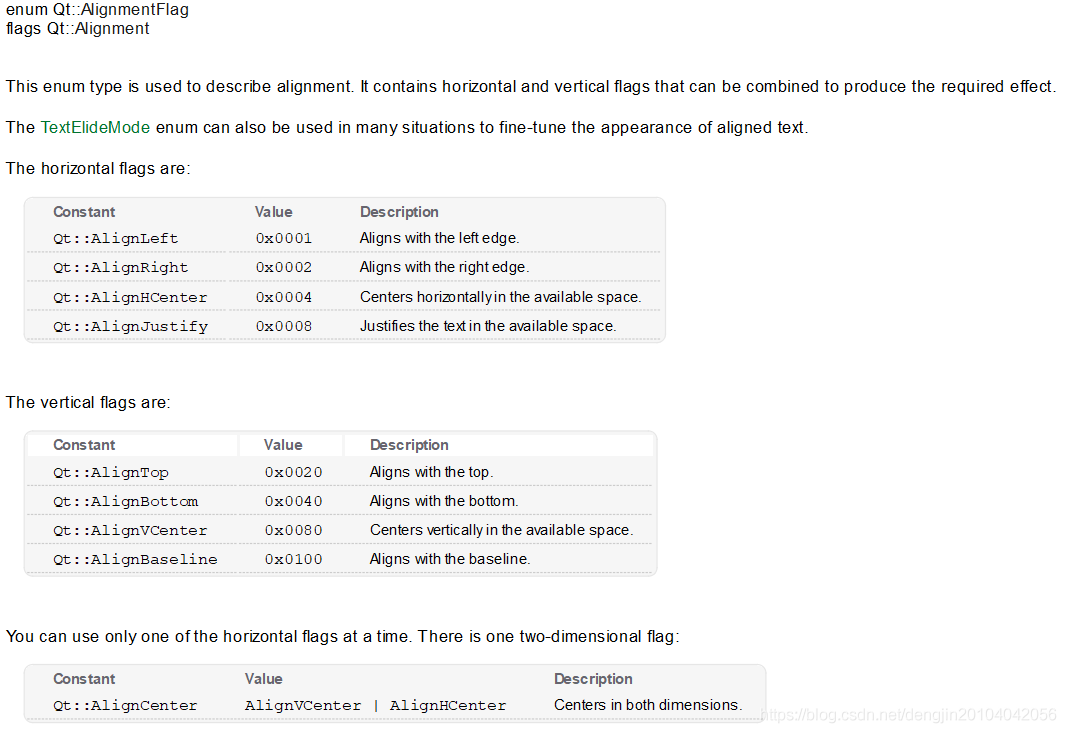The height and width of the screenshot is (733, 1066).
Task: Click the Qt::AlignVCenter constant
Action: (x=130, y=530)
